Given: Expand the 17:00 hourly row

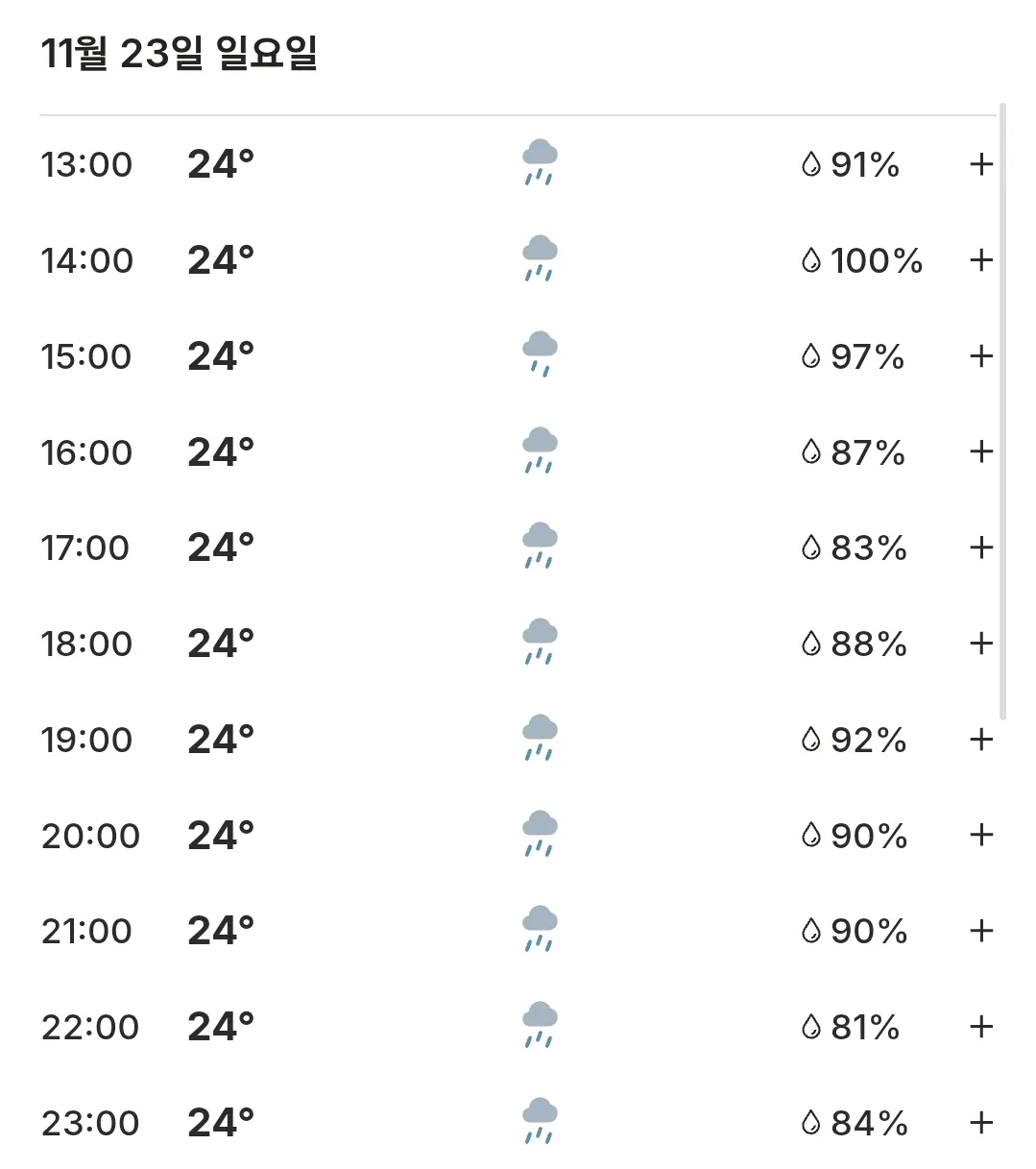Looking at the screenshot, I should (x=980, y=548).
